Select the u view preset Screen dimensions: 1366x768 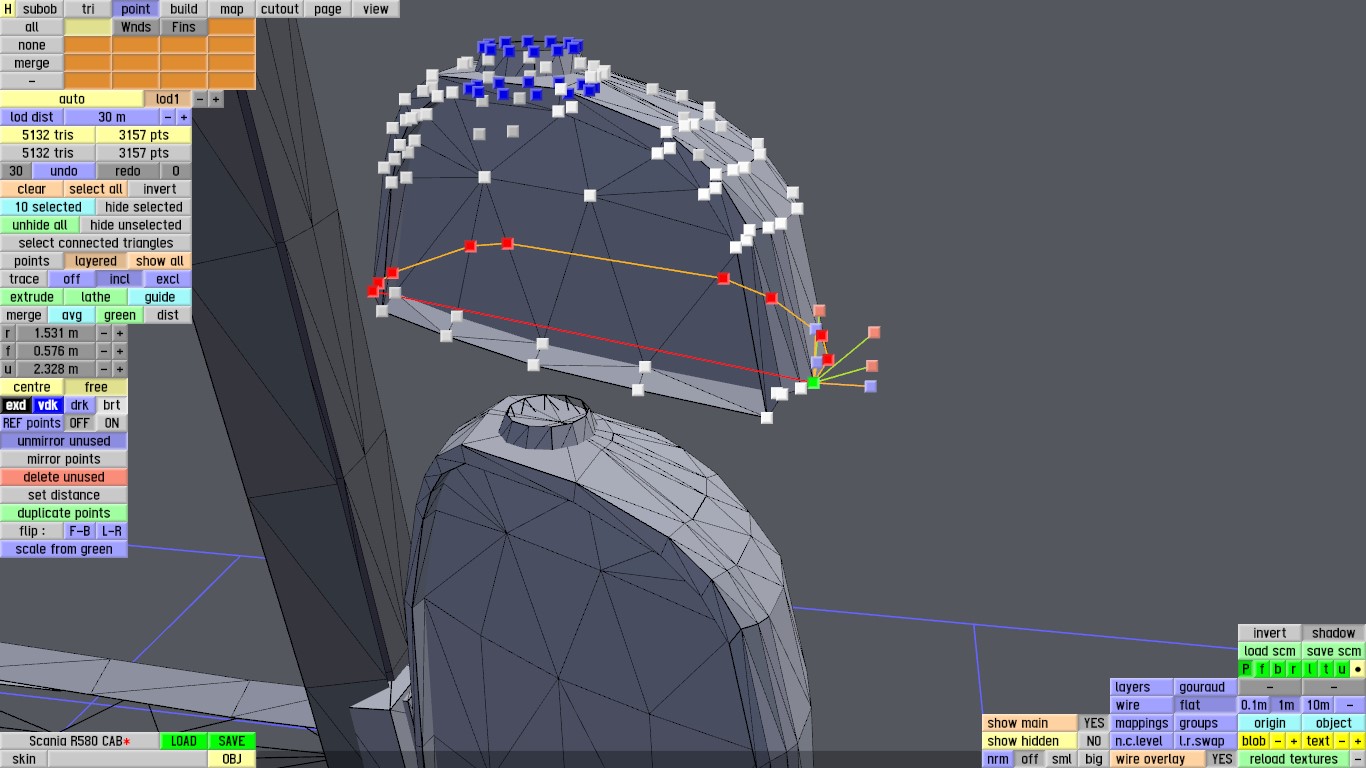coord(1342,669)
